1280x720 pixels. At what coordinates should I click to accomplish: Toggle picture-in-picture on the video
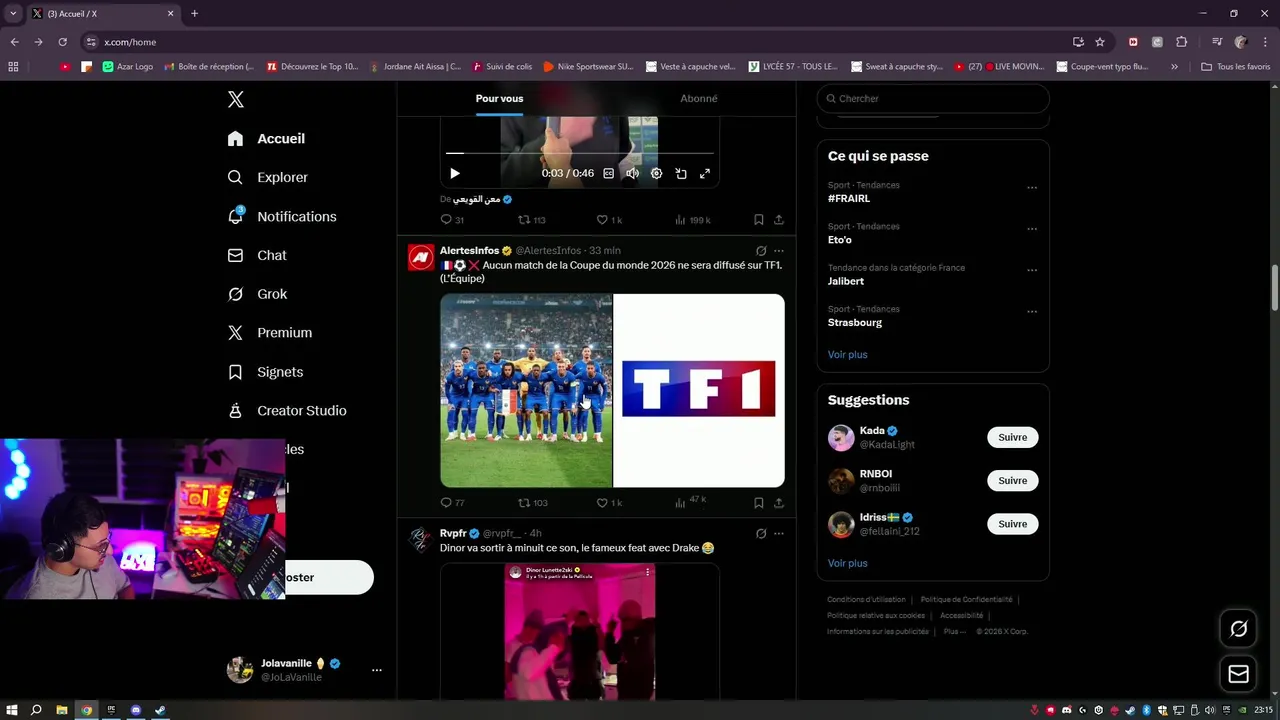click(x=681, y=173)
